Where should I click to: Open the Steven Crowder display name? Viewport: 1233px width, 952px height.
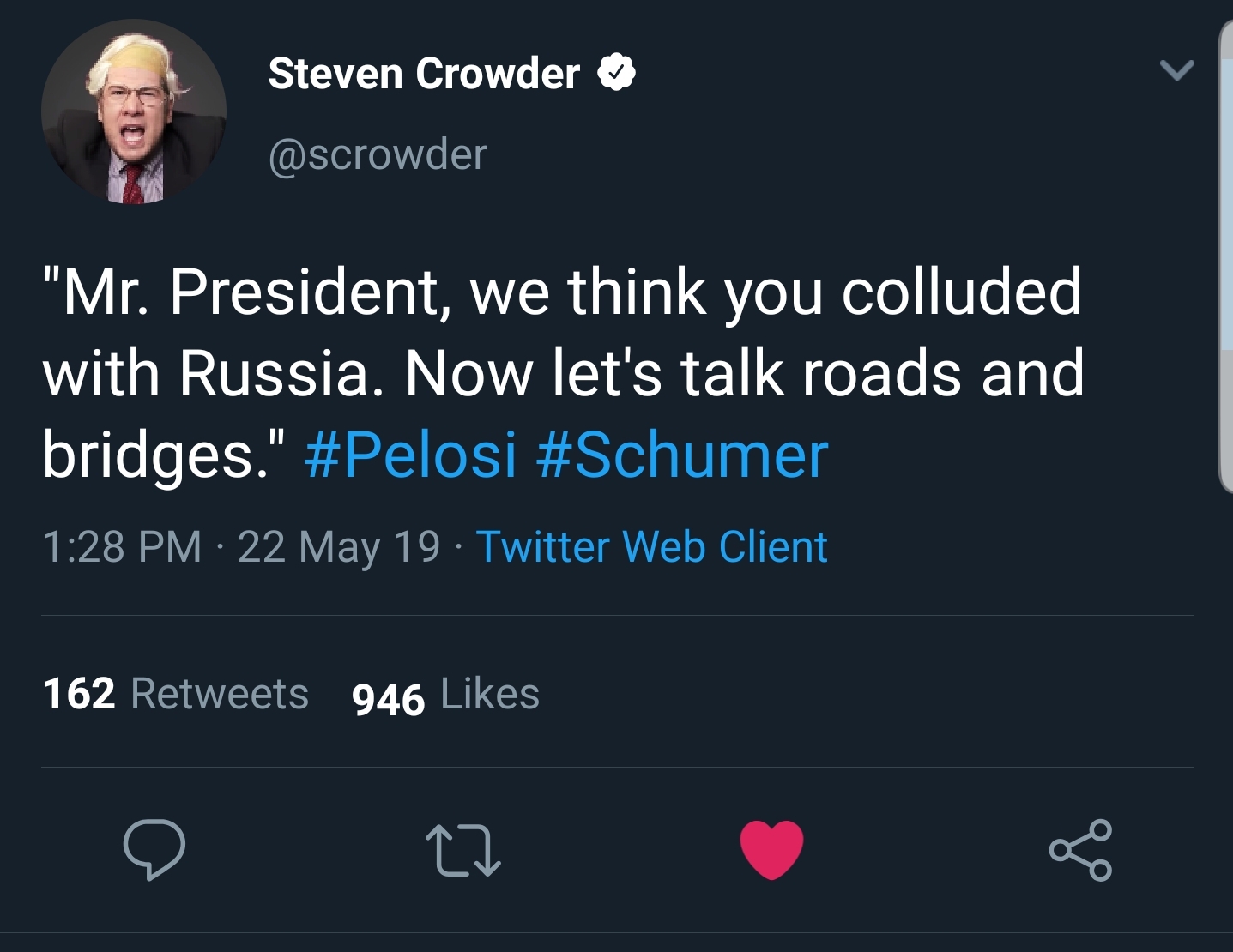[x=424, y=73]
